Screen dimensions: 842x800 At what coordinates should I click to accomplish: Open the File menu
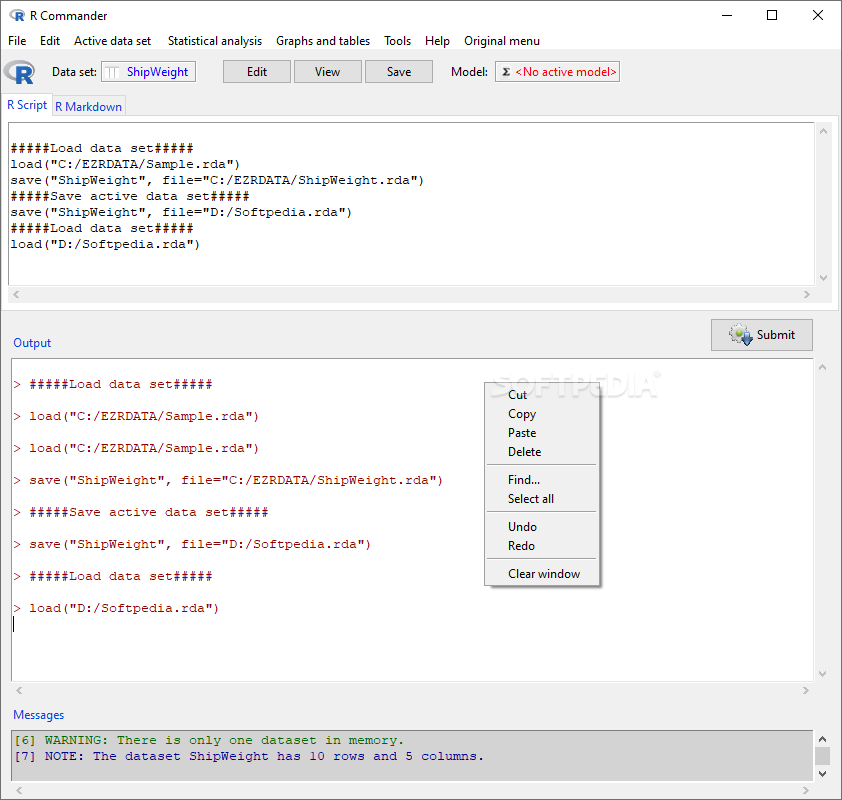17,41
